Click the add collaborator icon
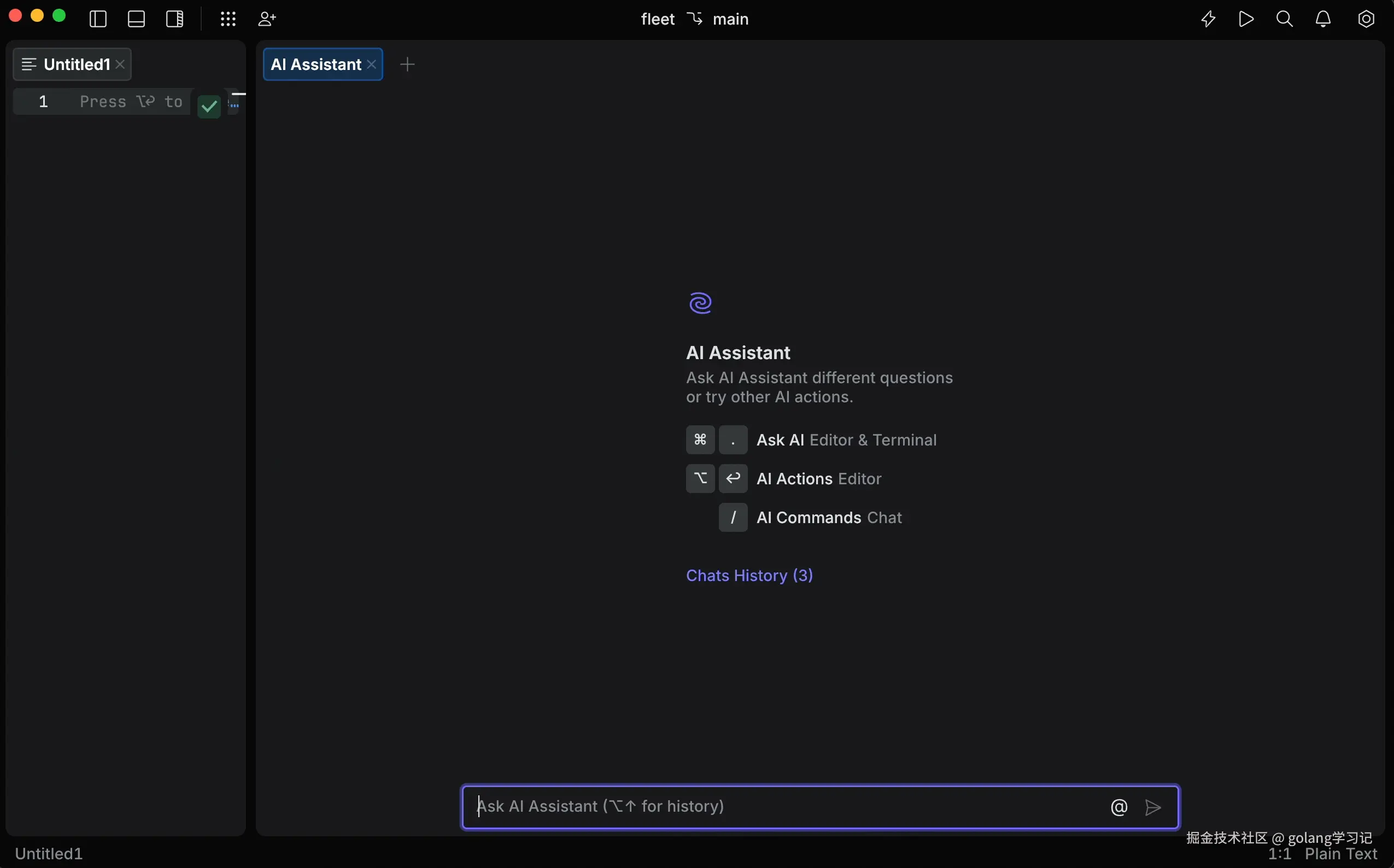Viewport: 1394px width, 868px height. (267, 19)
